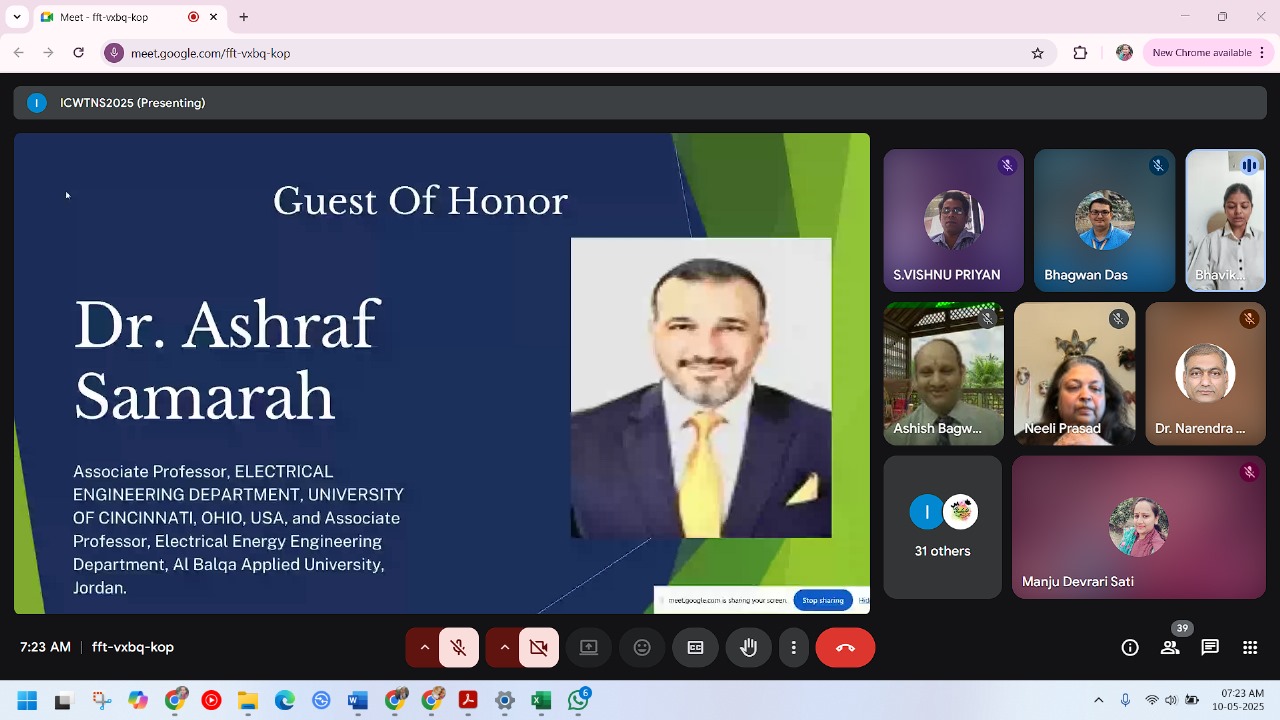Click the Stop sharing button
1280x720 pixels.
tap(822, 600)
